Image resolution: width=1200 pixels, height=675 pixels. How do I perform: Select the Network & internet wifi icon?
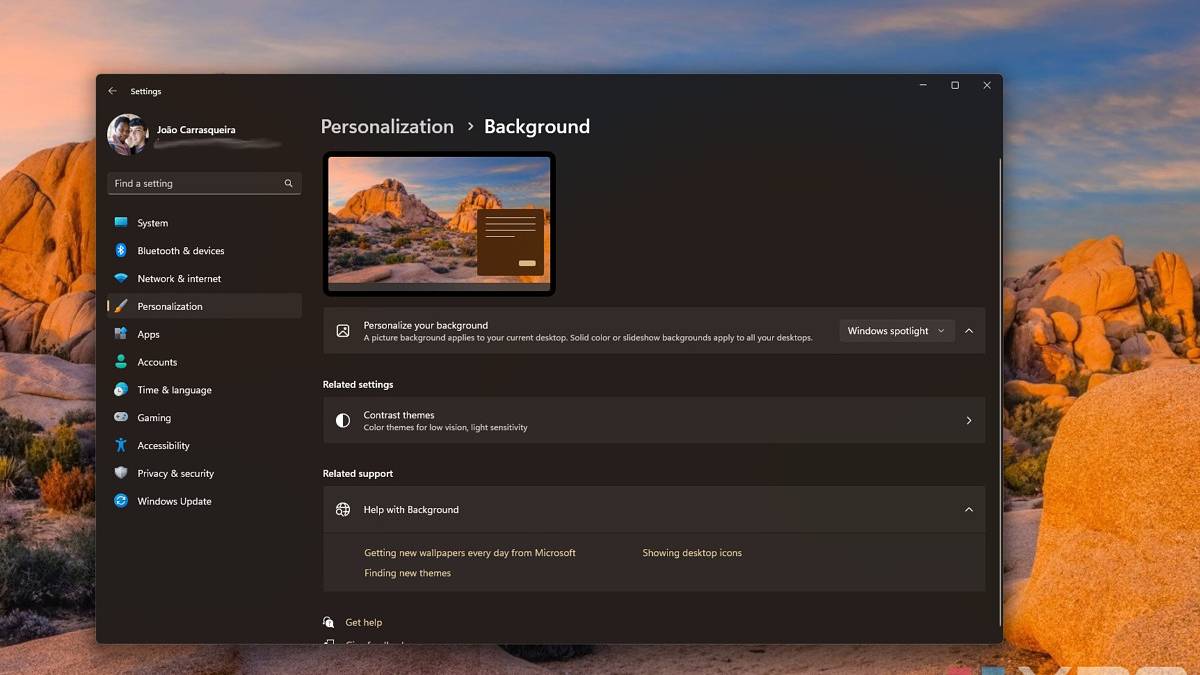(x=121, y=279)
